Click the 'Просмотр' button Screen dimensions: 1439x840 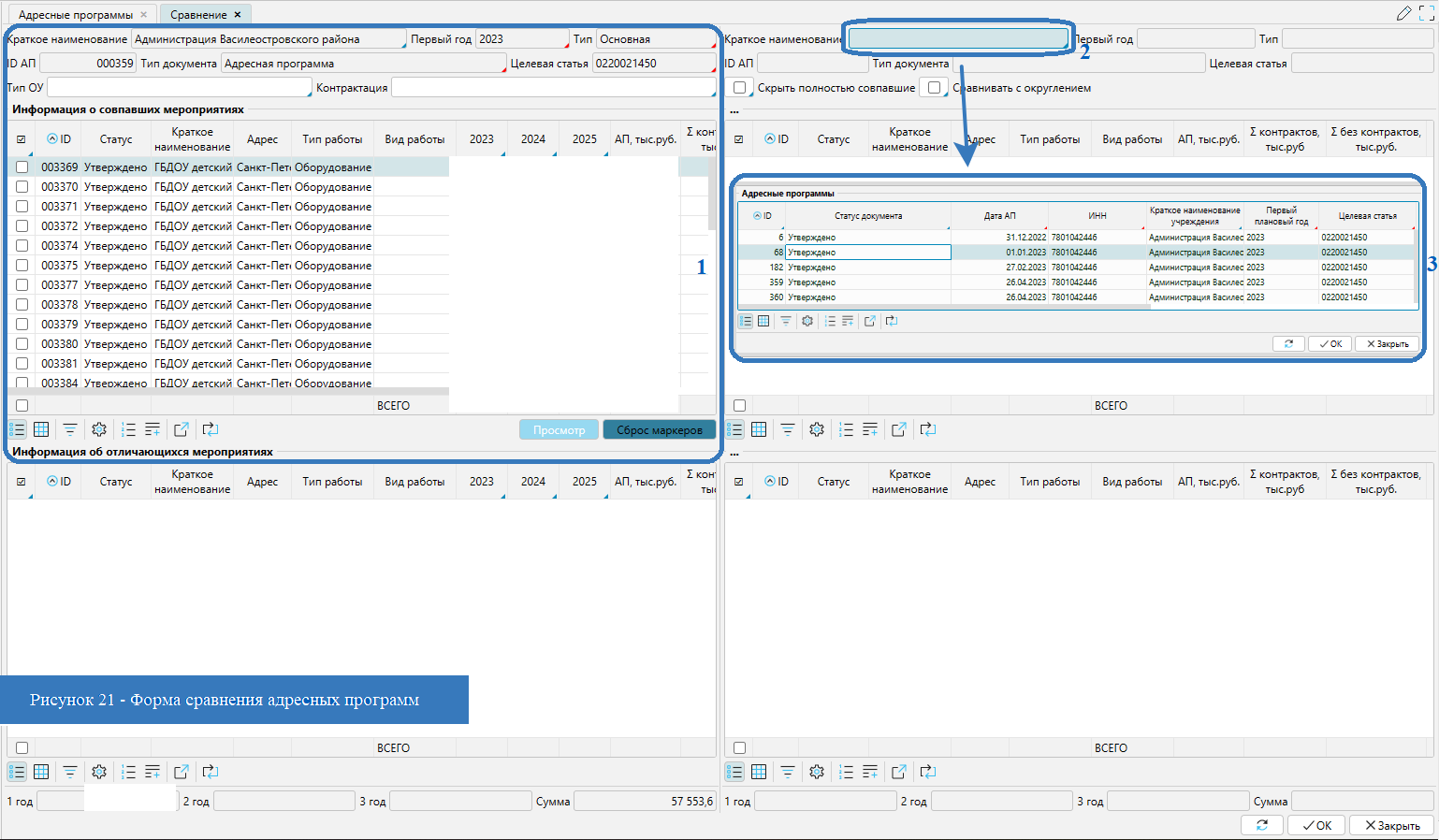tap(560, 430)
